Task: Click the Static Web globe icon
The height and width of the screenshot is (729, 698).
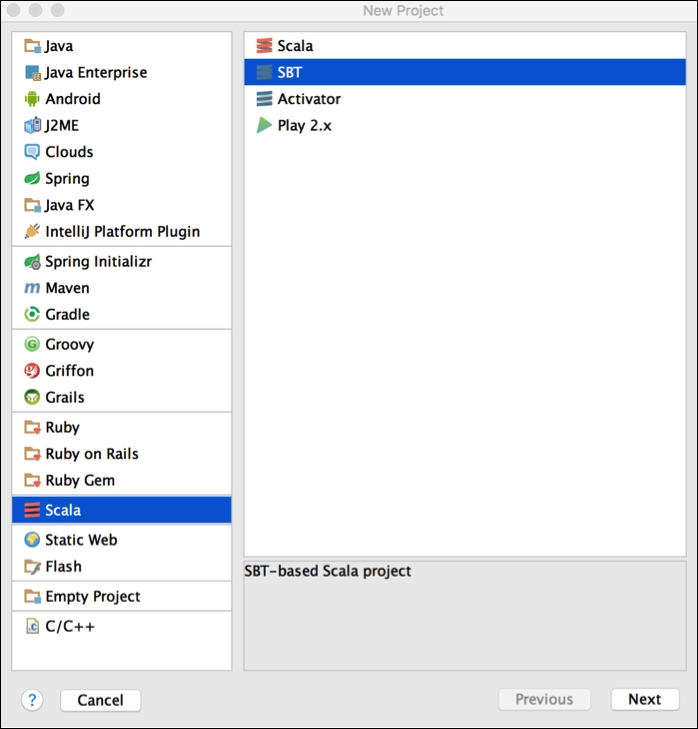Action: coord(32,540)
